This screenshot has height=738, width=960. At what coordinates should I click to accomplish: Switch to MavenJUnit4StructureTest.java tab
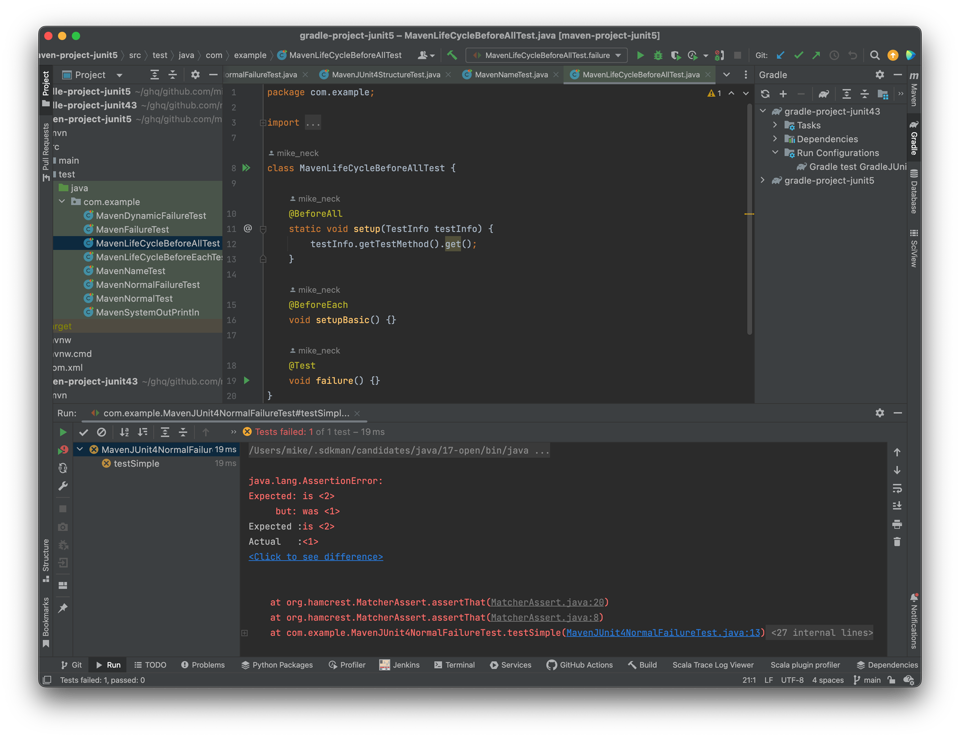385,75
